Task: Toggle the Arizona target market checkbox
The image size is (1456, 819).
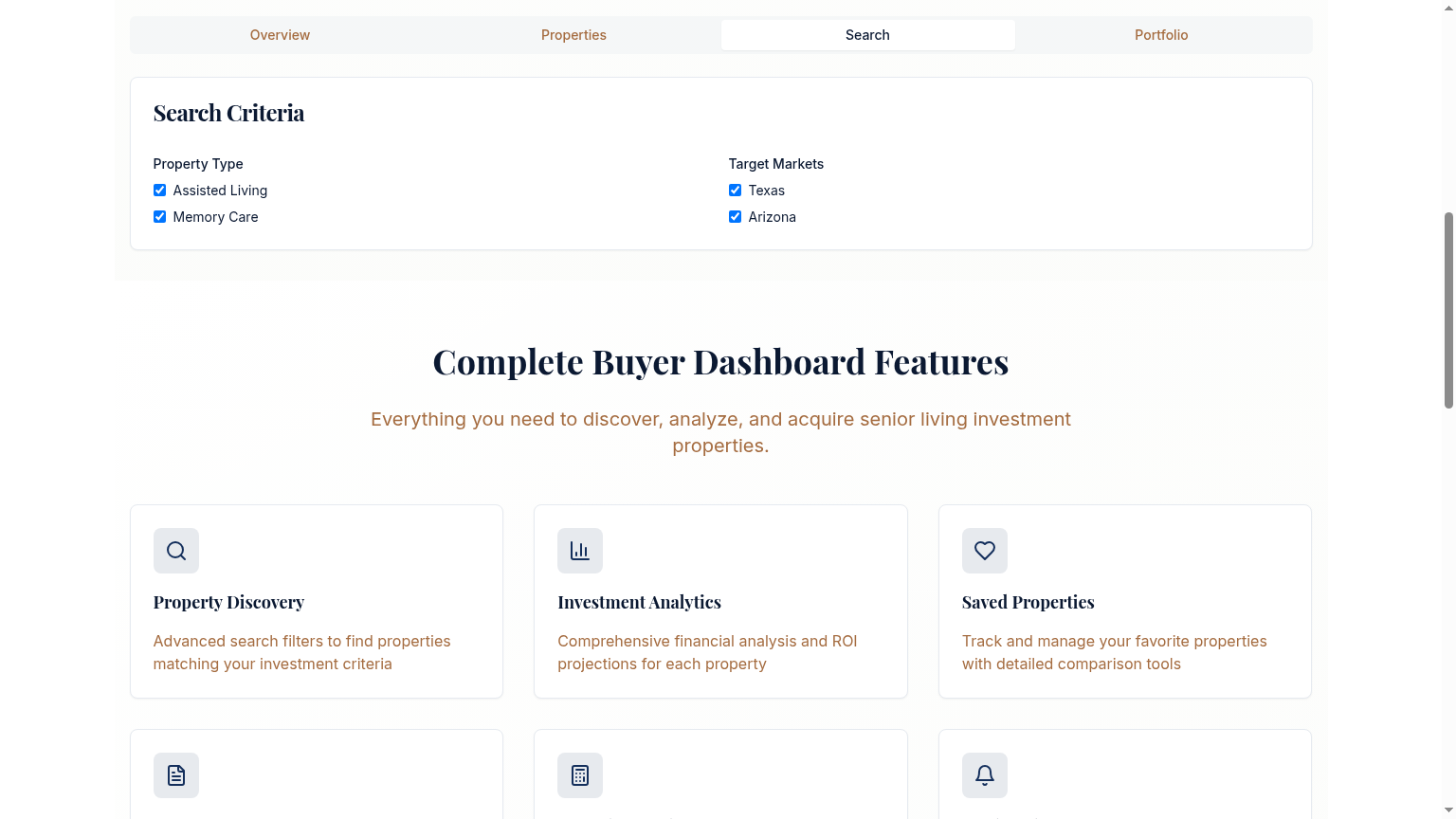Action: pyautogui.click(x=735, y=217)
